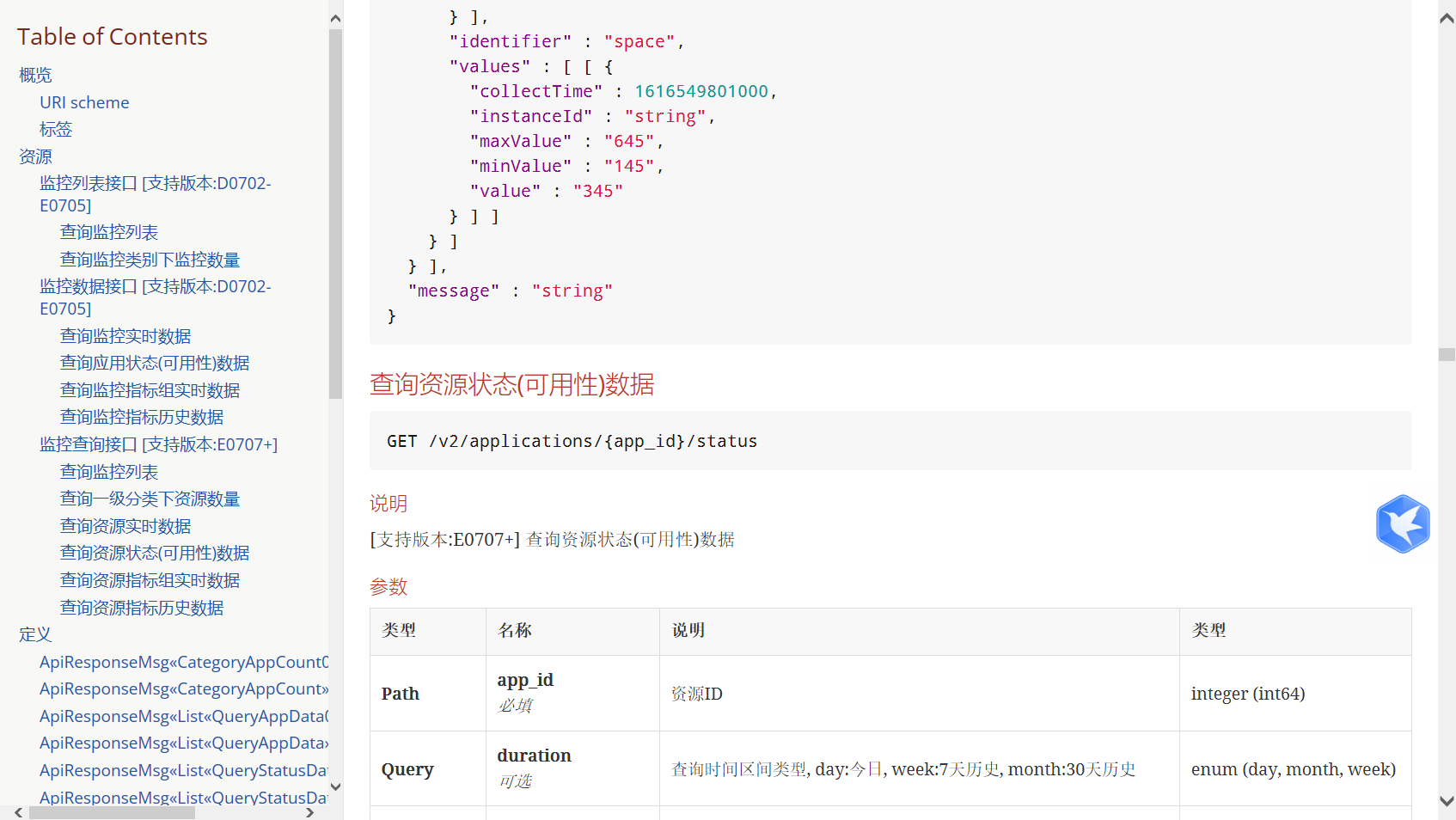Open 查询监控指标历史数据 entry
This screenshot has height=820, width=1456.
coord(142,417)
